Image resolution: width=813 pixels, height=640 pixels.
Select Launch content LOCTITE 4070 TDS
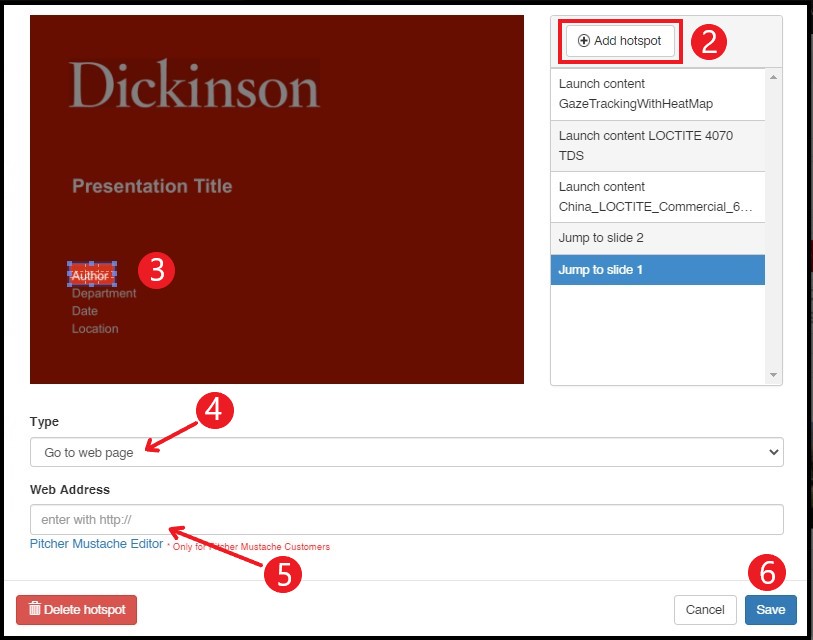(657, 146)
